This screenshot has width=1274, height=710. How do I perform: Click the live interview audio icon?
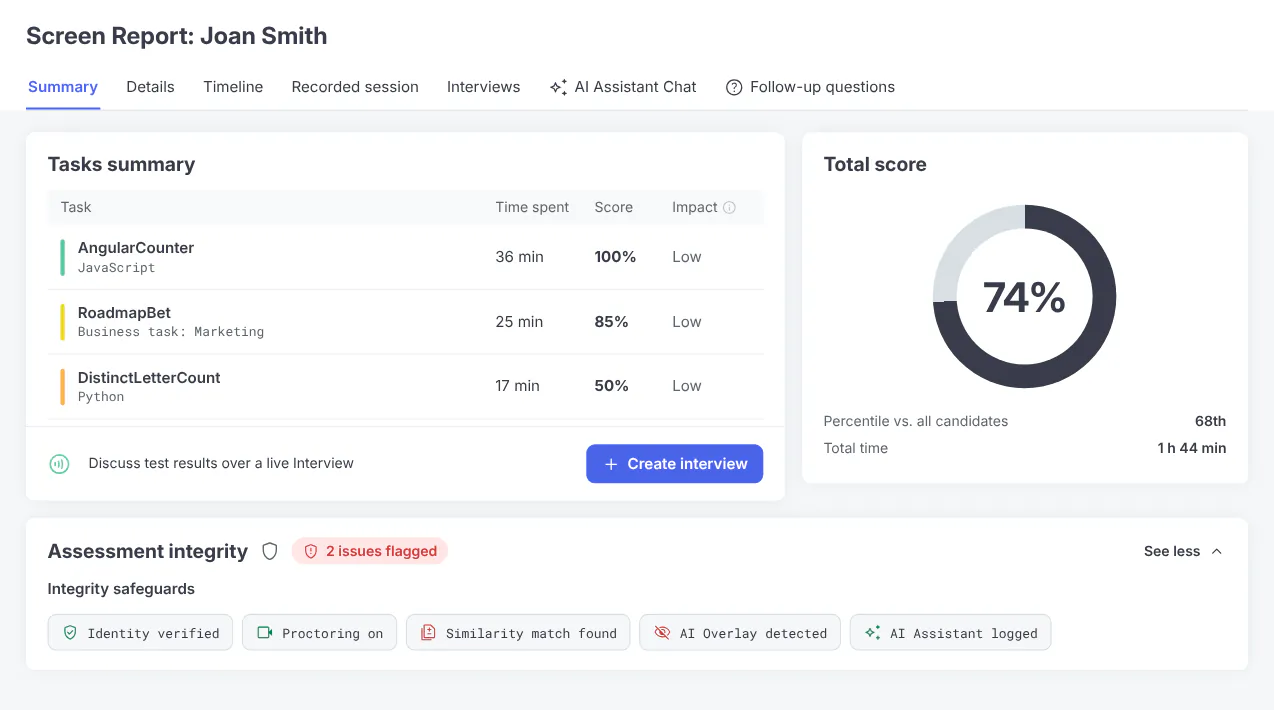[59, 464]
